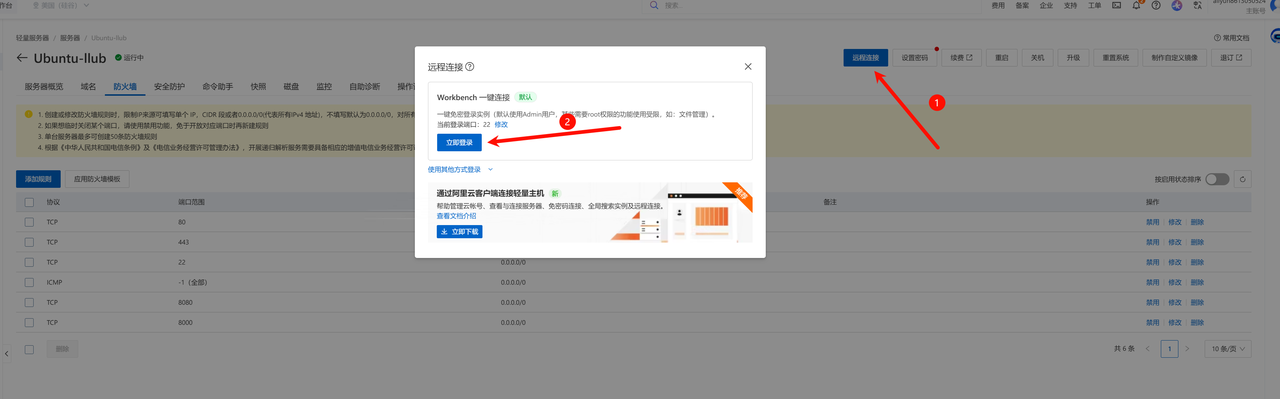Click the 制作自定义镜像 button

point(1175,58)
